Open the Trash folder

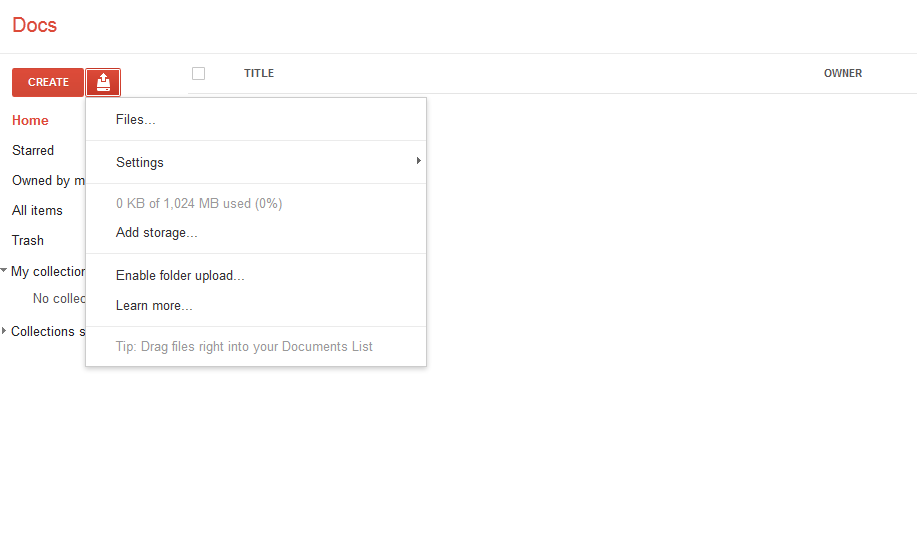(27, 240)
